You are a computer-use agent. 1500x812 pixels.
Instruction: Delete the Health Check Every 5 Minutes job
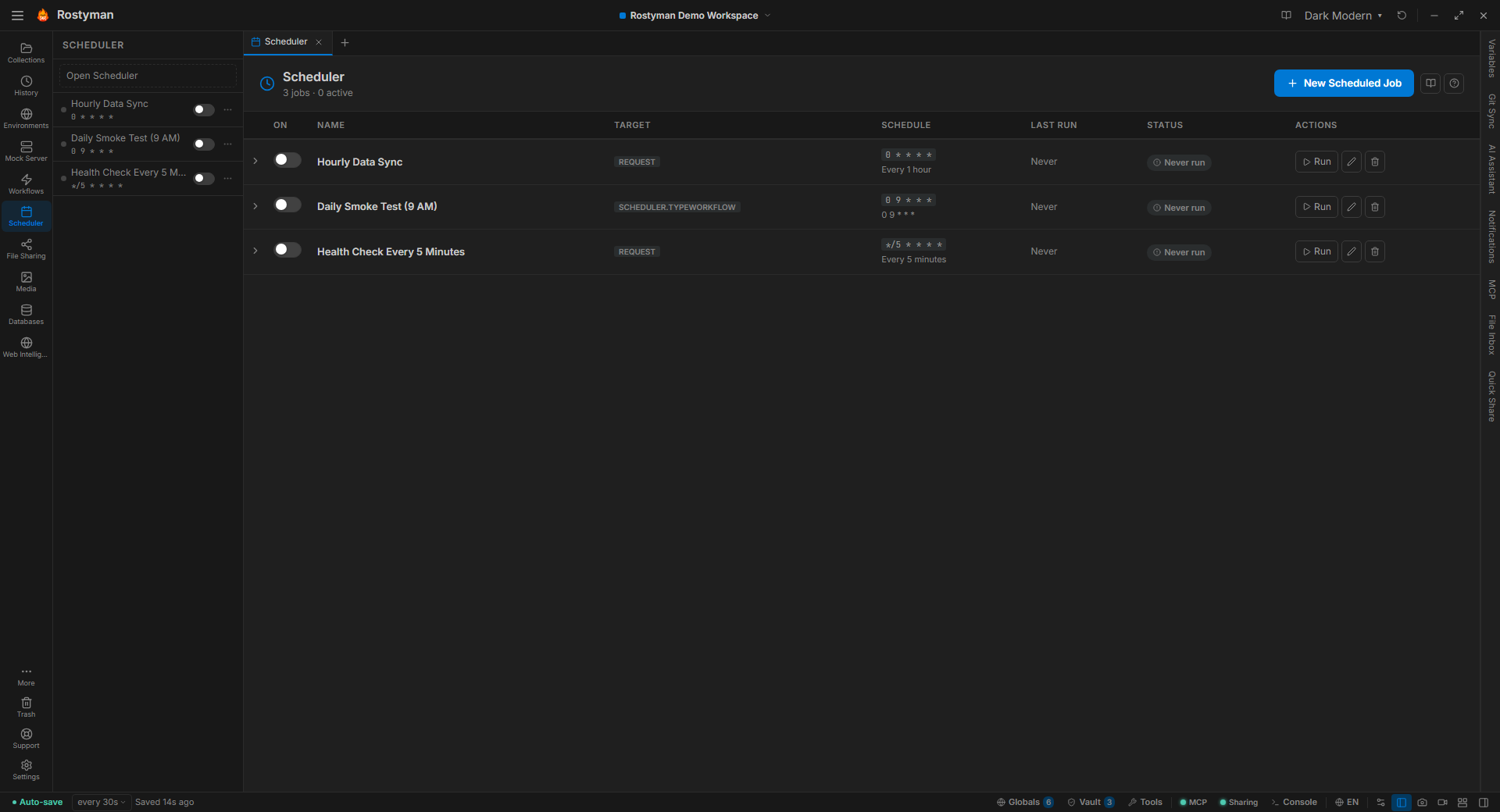coord(1375,251)
